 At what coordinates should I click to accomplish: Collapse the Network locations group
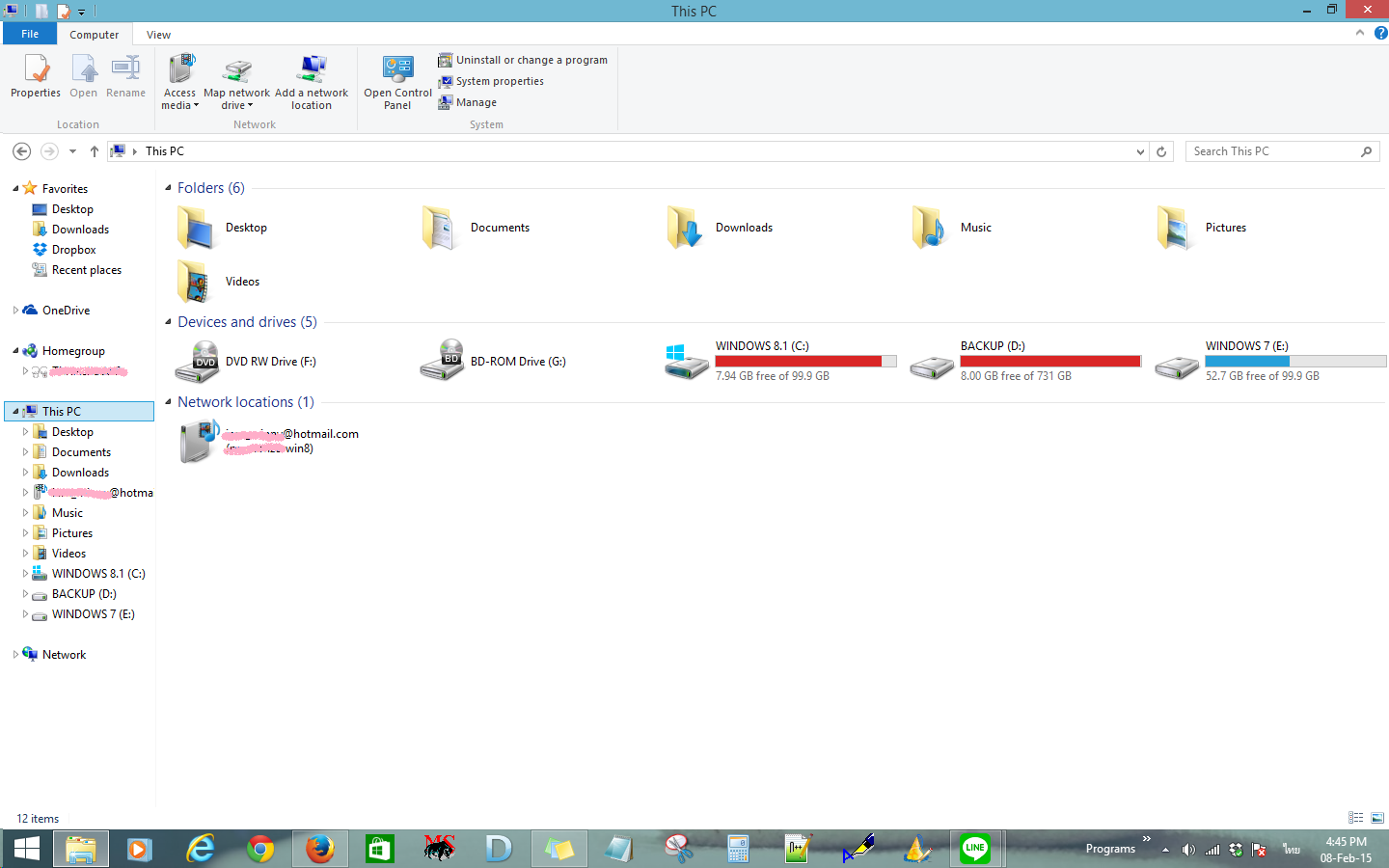tap(169, 402)
